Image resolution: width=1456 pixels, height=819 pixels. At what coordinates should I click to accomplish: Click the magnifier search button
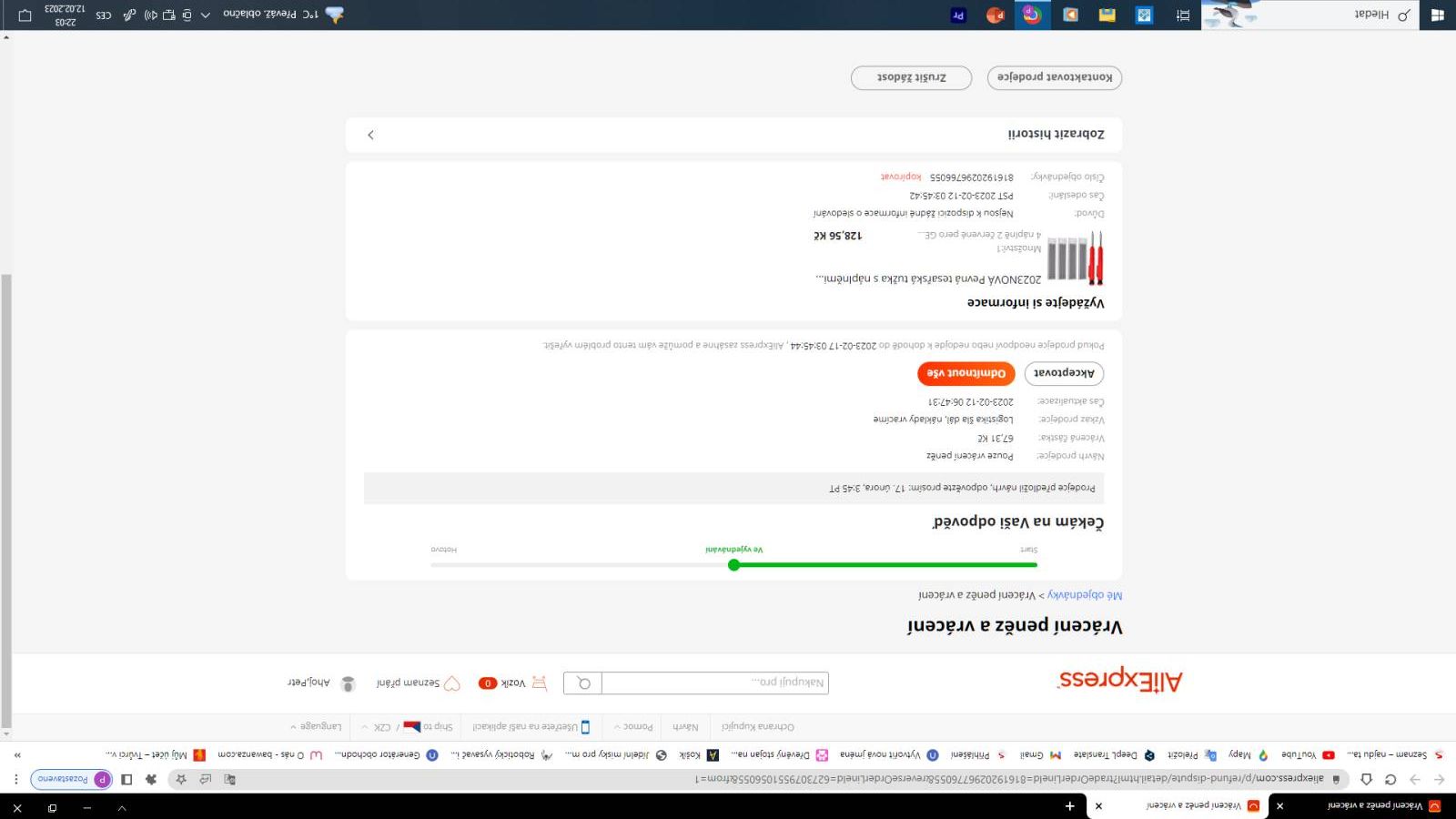coord(582,682)
